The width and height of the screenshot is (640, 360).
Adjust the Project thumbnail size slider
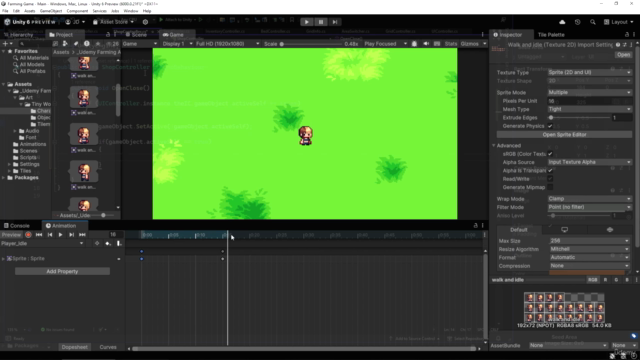pyautogui.click(x=104, y=215)
